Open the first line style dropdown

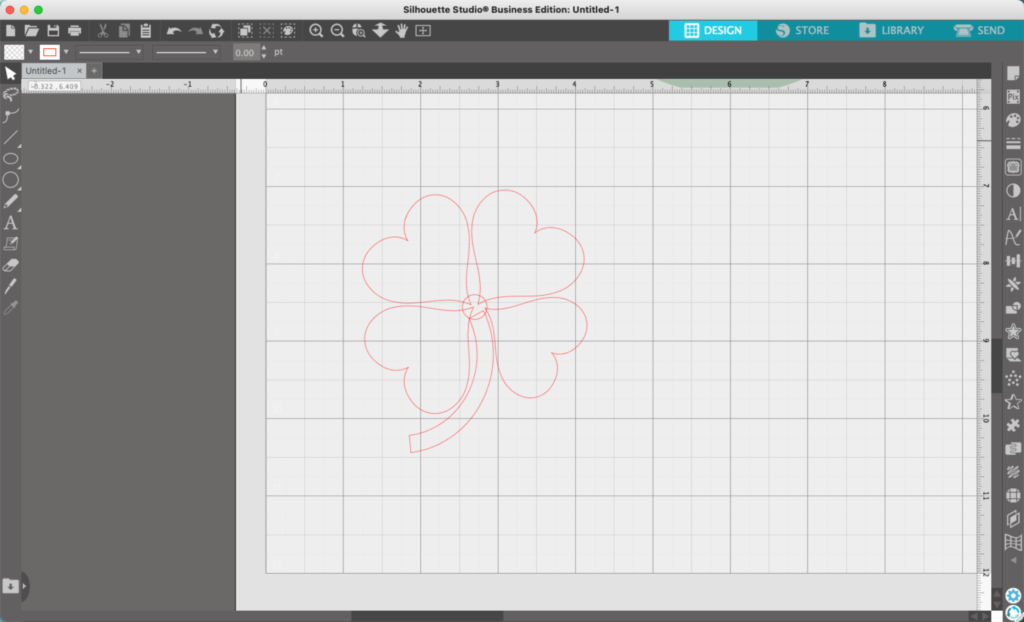[109, 52]
